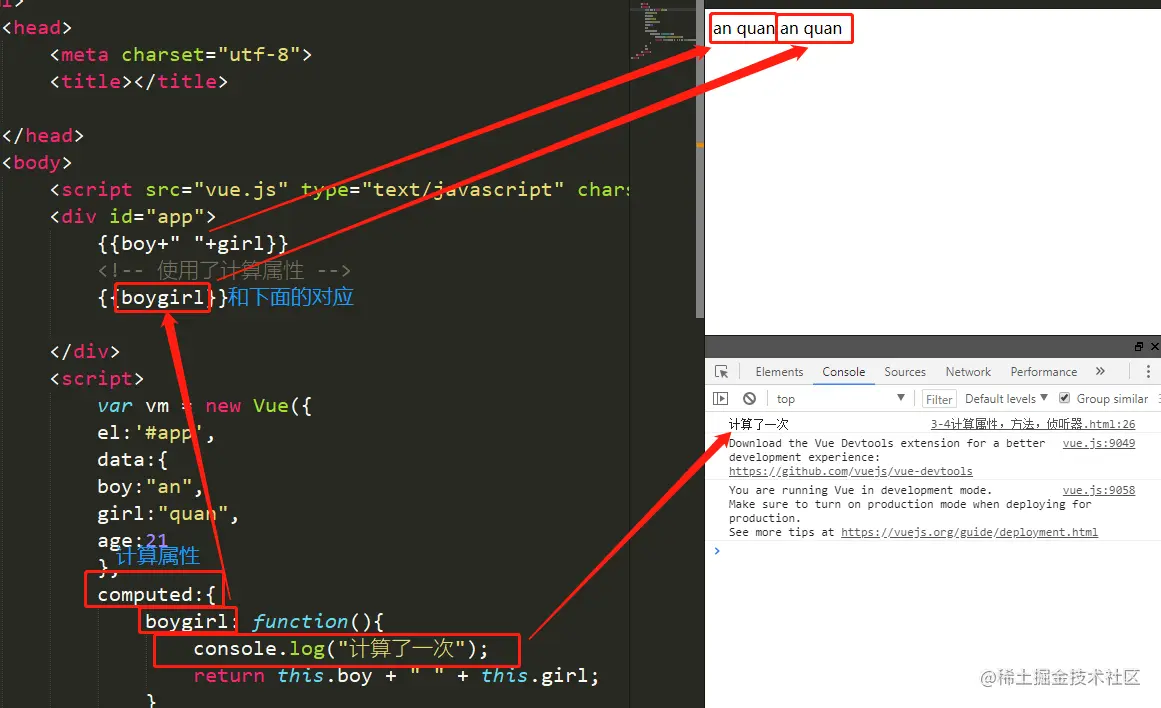Select the Console tab

click(x=843, y=372)
